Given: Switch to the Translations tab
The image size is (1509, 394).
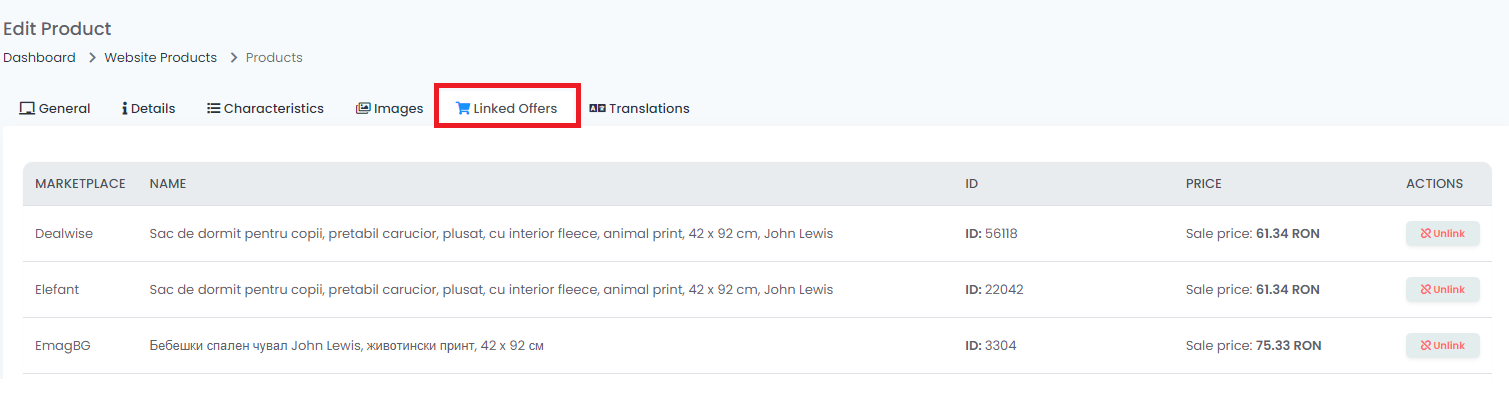Looking at the screenshot, I should tap(639, 108).
